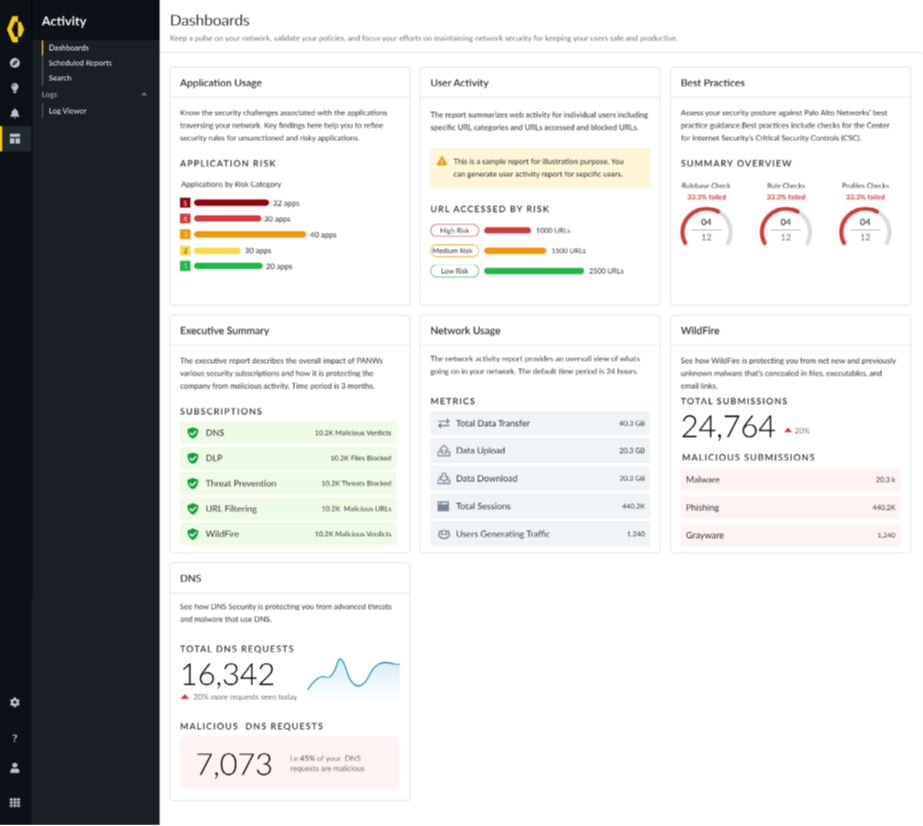Click the Low Risk URL pill
This screenshot has width=923, height=826.
[454, 271]
